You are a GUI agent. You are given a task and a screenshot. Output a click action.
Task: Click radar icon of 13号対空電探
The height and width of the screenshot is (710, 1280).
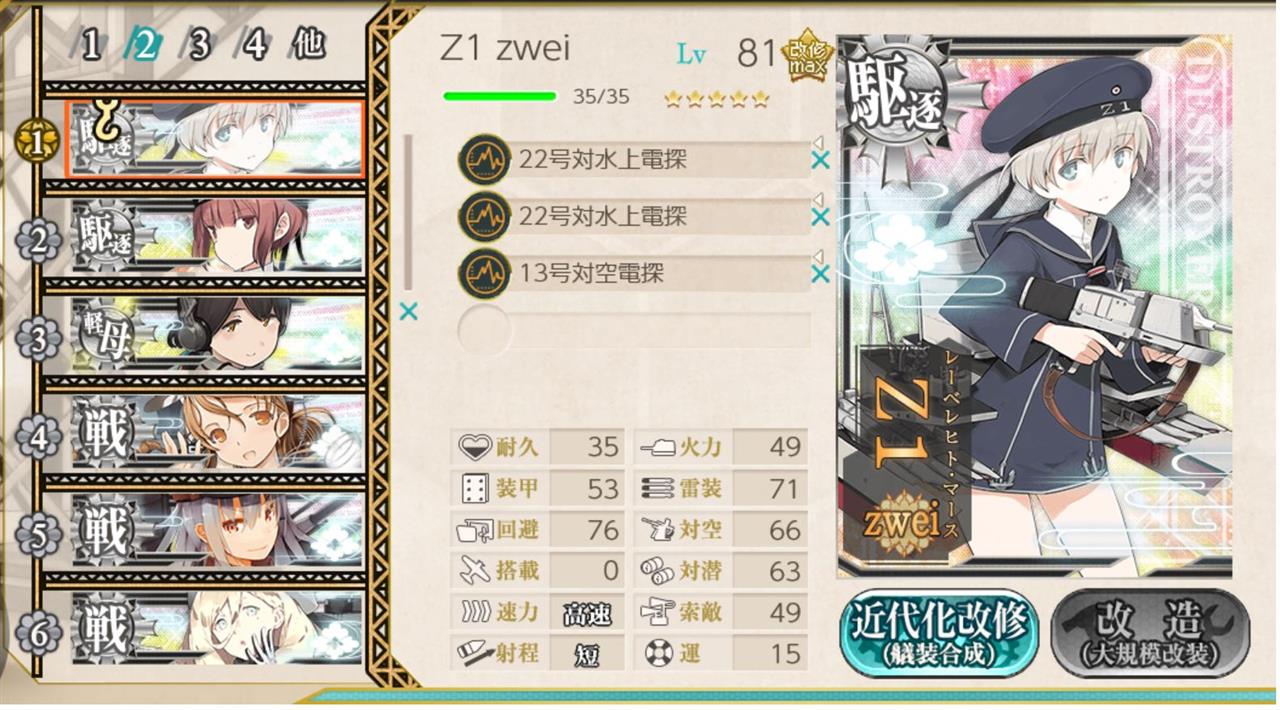point(484,274)
